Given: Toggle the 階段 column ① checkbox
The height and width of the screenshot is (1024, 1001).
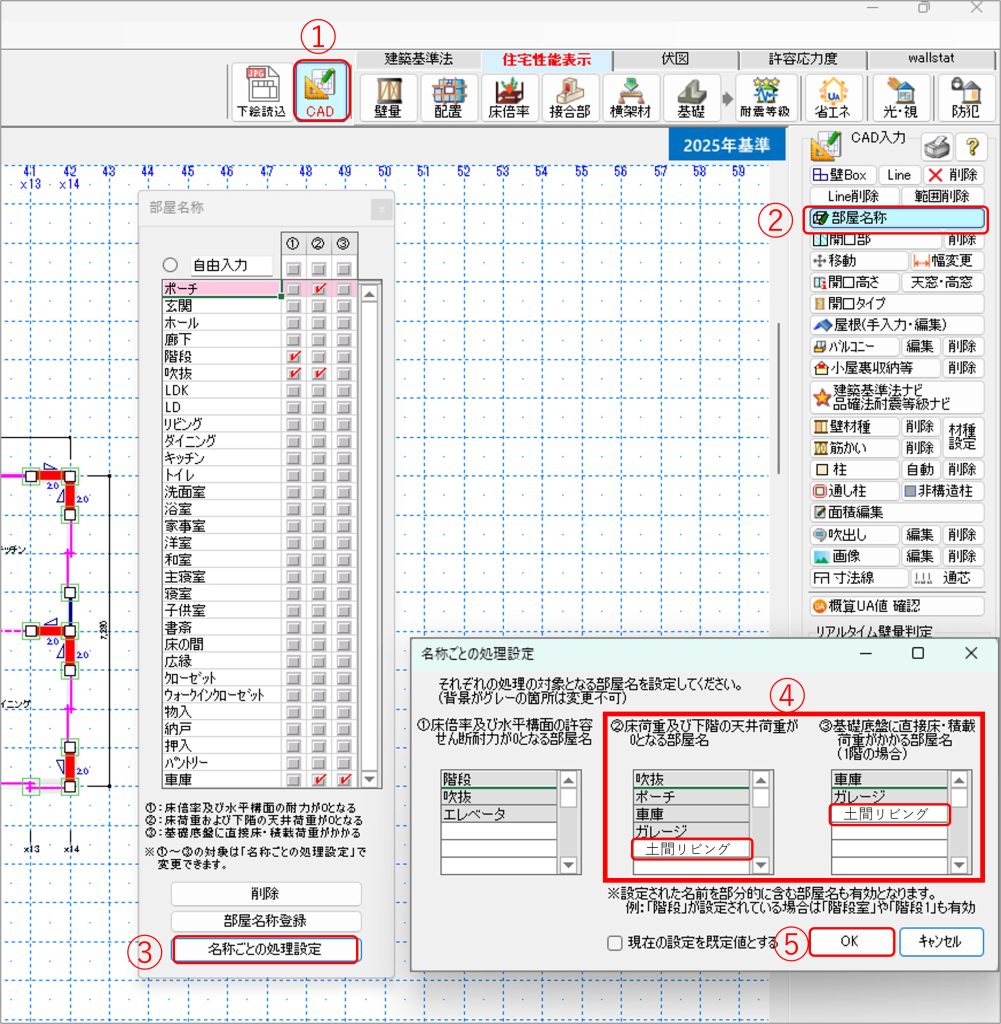Looking at the screenshot, I should coord(294,357).
